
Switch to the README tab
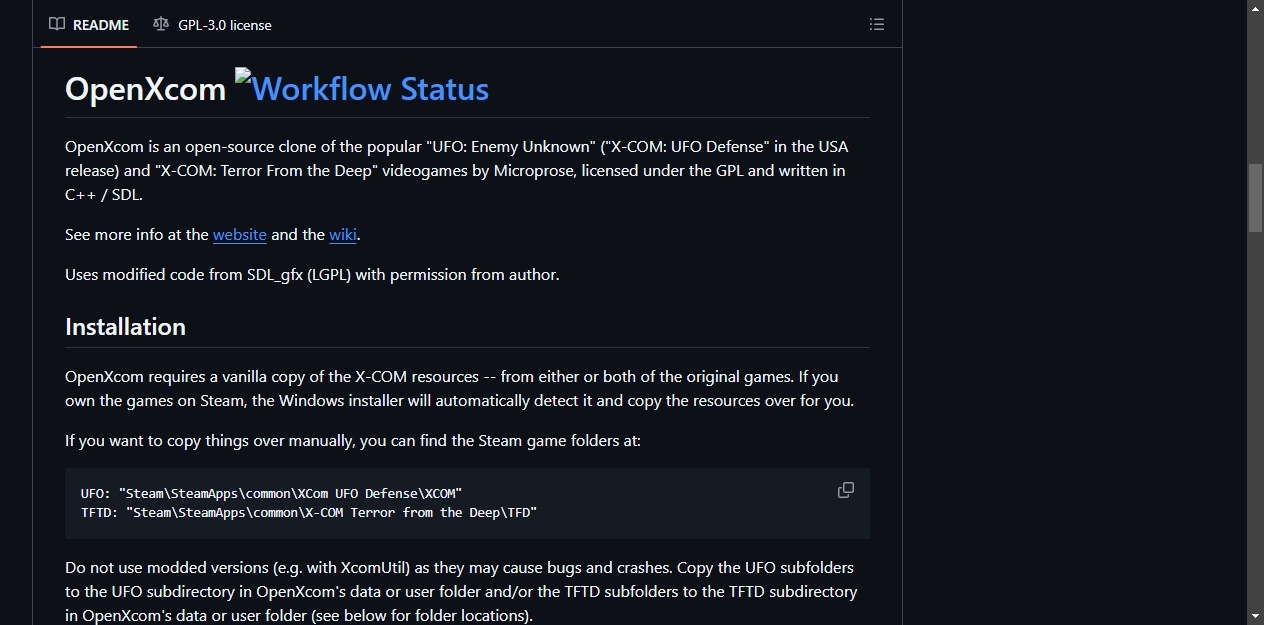pos(90,24)
